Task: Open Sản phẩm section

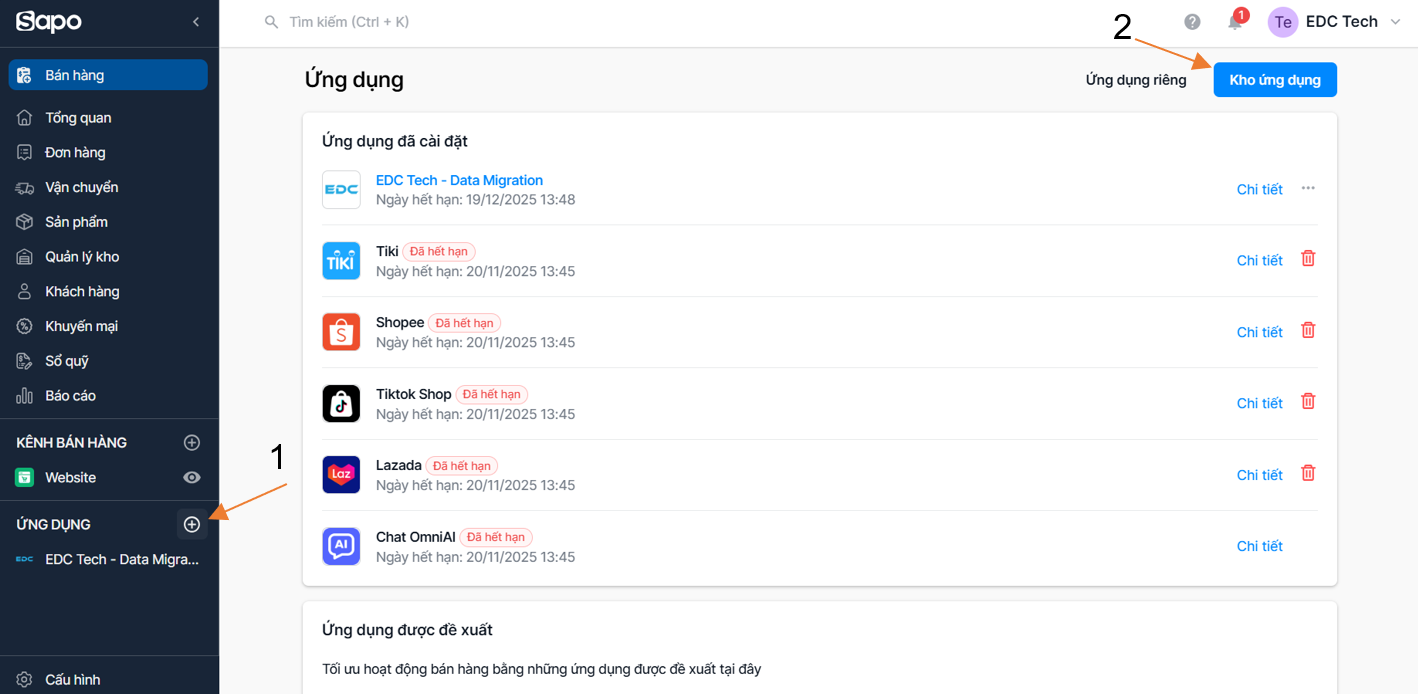Action: 76,222
